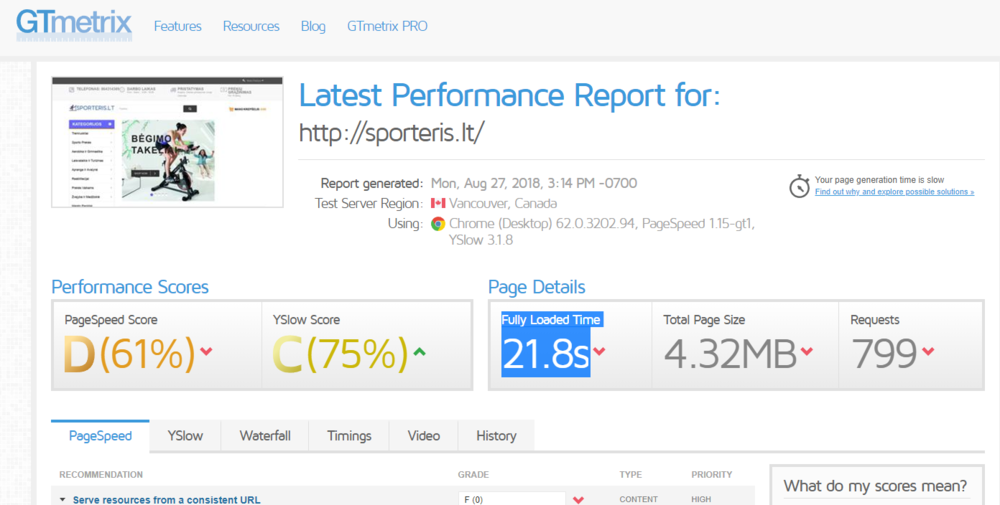Click the C(75%) YSlow score

(340, 354)
